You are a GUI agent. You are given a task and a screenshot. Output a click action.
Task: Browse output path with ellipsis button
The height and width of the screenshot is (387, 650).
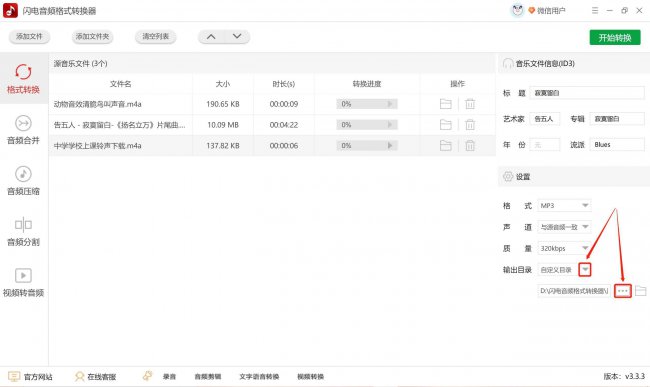coord(622,291)
